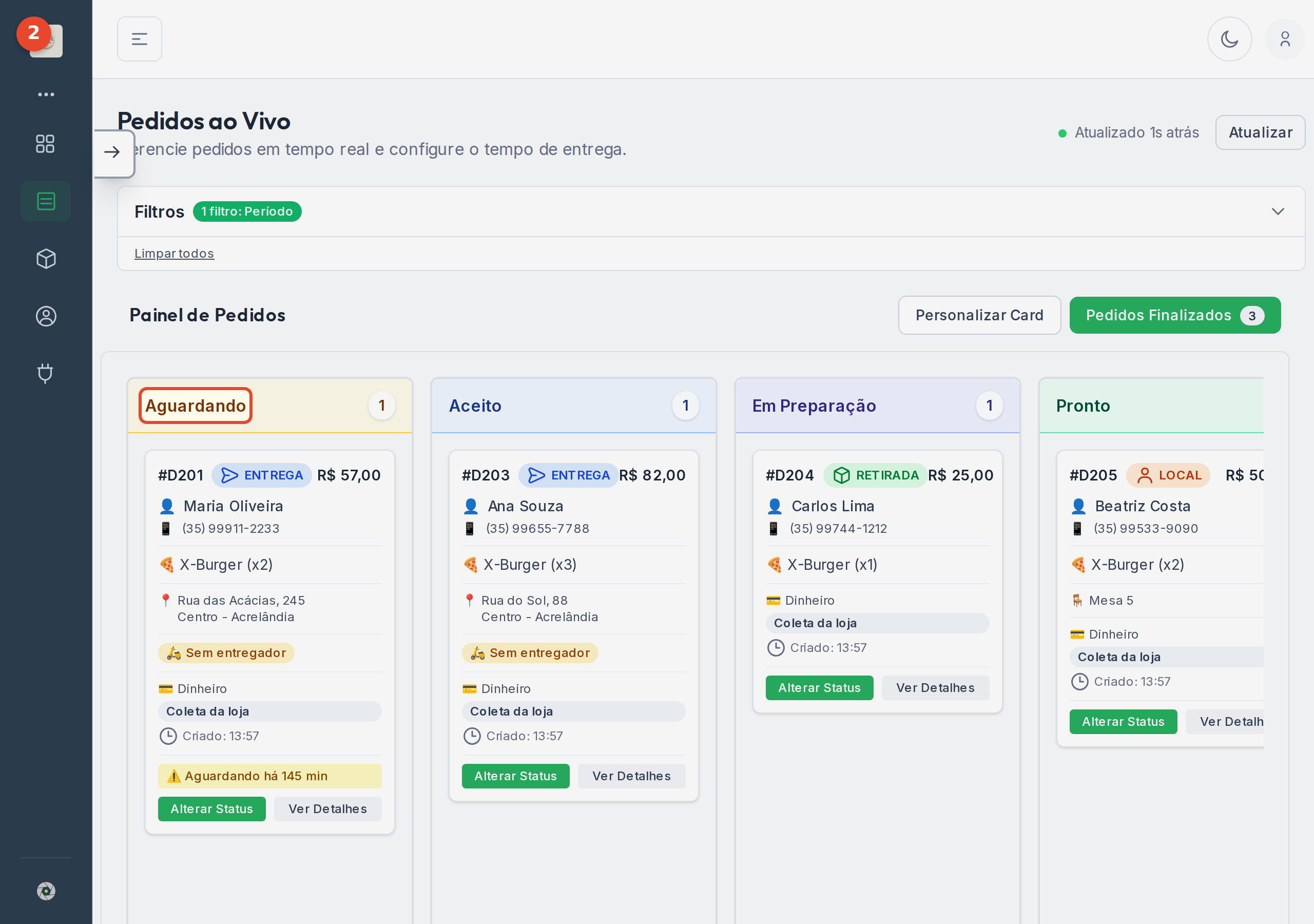This screenshot has height=924, width=1314.
Task: Click 'Sem entregador' tag on Maria Oliveira's order
Action: pyautogui.click(x=226, y=652)
